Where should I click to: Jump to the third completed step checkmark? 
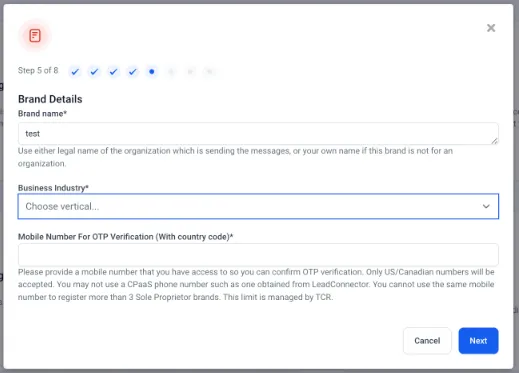pos(113,72)
